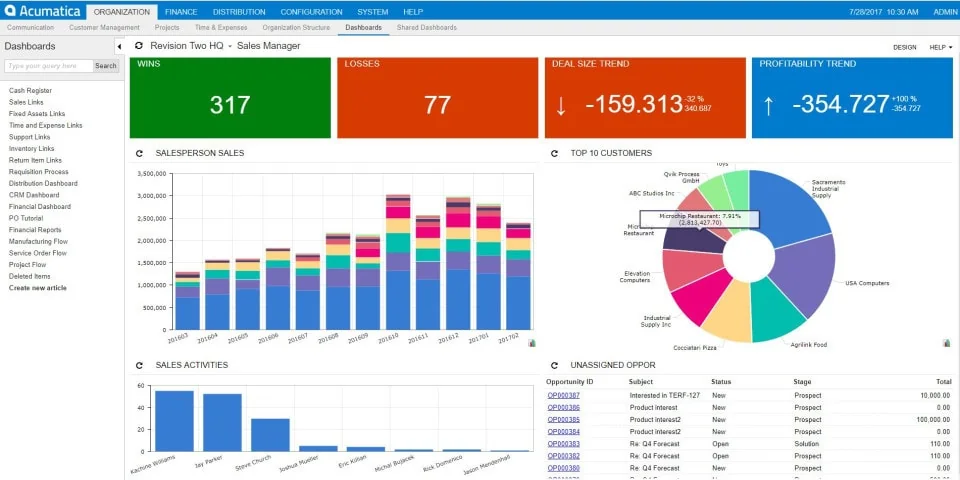Open Financial Dashboard

pyautogui.click(x=40, y=207)
